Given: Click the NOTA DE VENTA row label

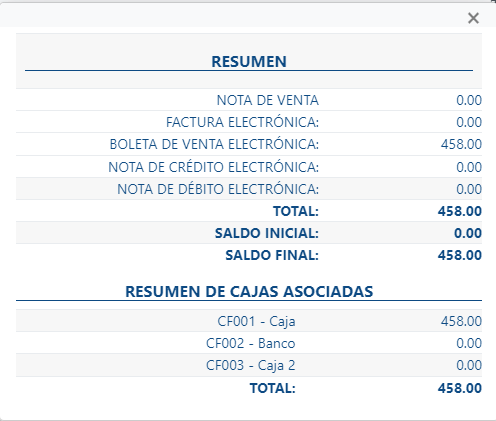Looking at the screenshot, I should pyautogui.click(x=268, y=100).
